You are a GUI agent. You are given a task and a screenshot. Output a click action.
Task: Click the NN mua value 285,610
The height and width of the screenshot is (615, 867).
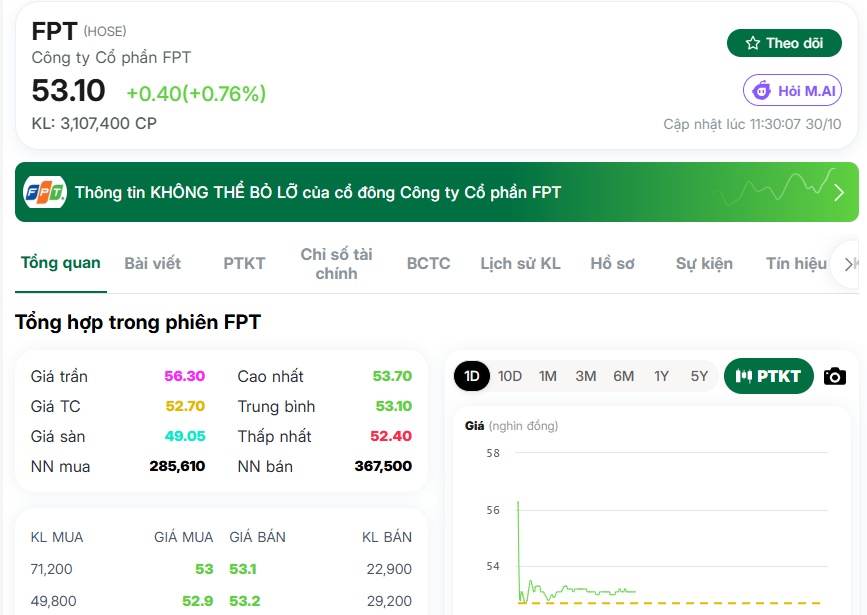[x=177, y=466]
